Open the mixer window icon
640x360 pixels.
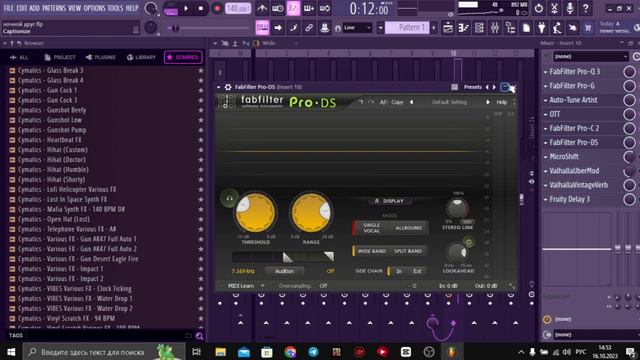(x=495, y=28)
